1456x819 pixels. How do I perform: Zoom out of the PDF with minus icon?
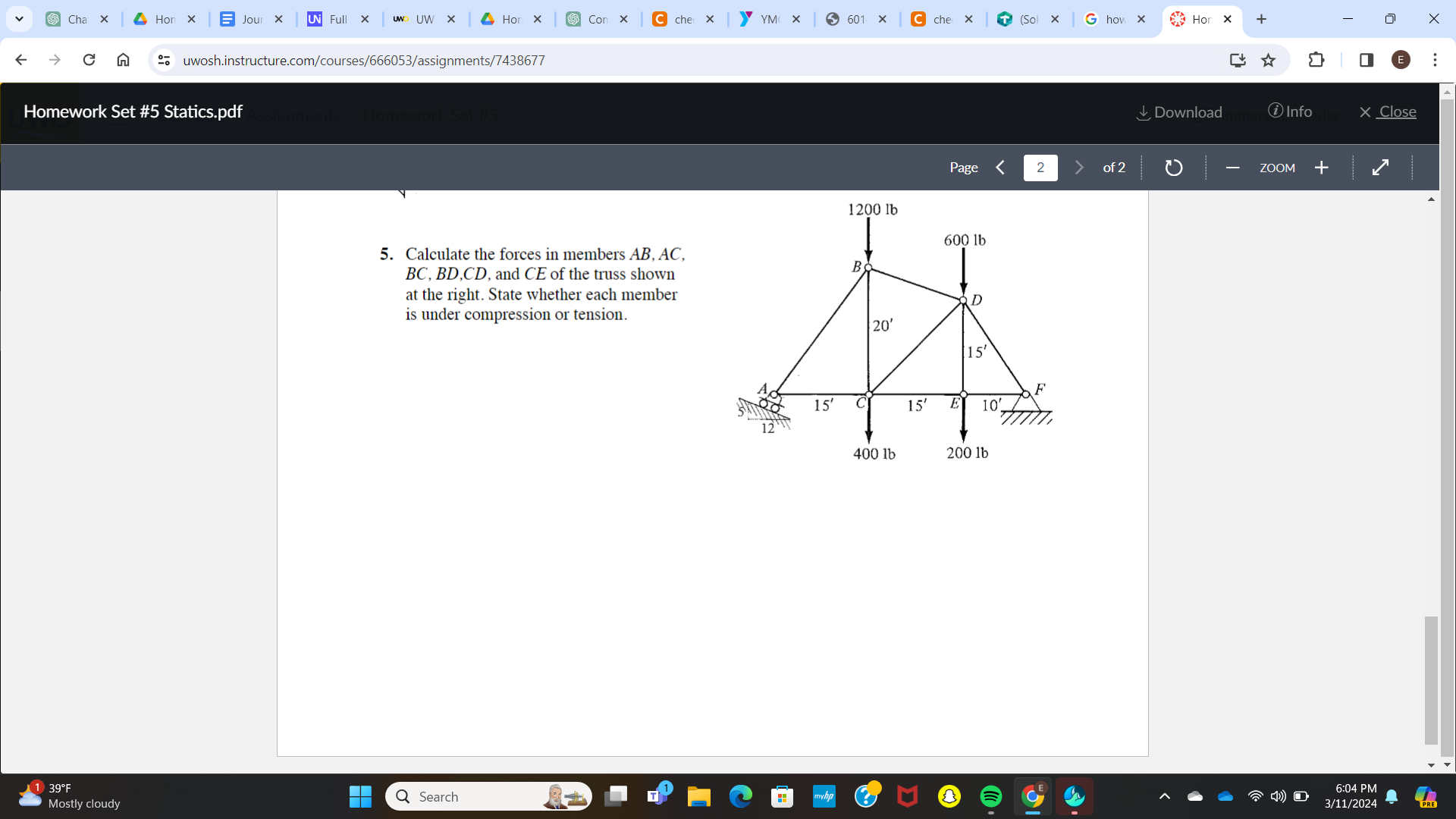1232,167
